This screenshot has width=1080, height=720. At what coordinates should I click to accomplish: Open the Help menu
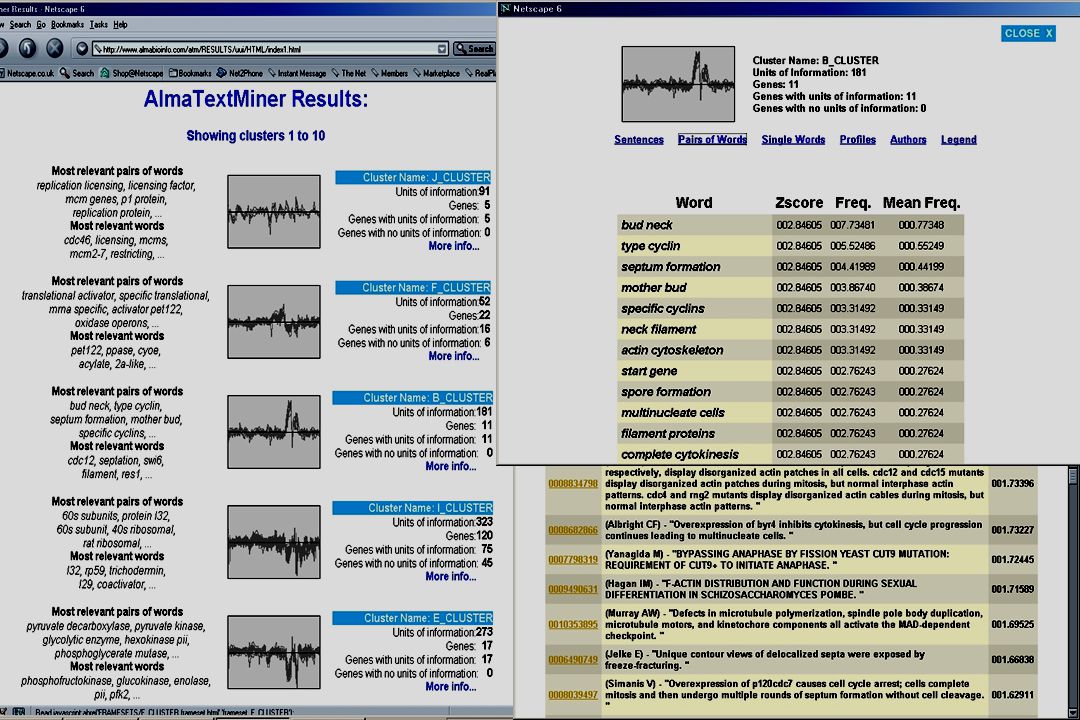point(121,25)
